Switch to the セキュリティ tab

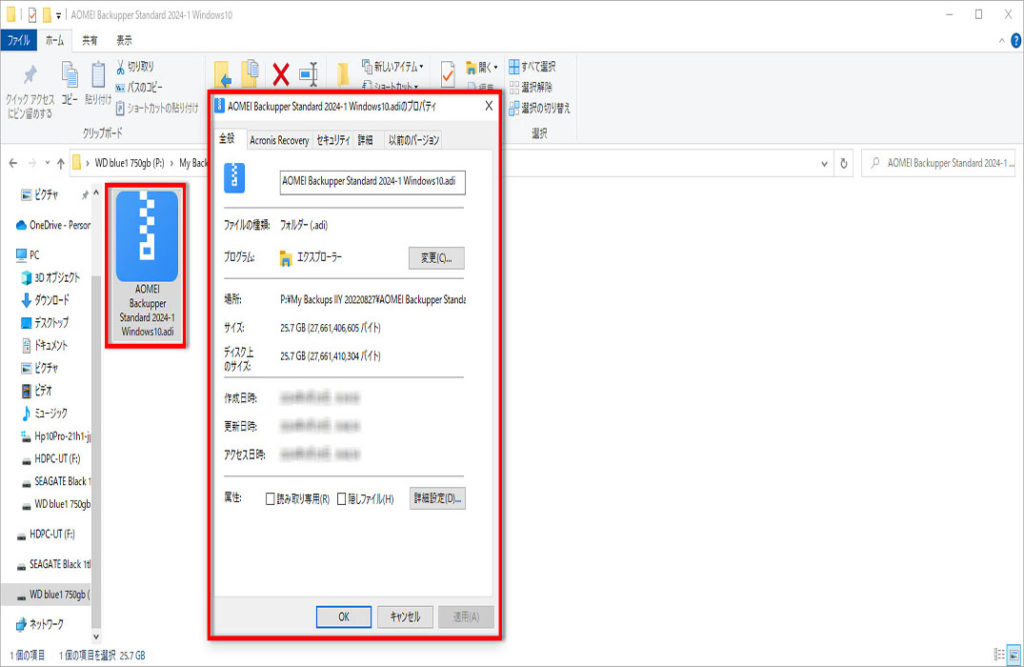(x=333, y=141)
